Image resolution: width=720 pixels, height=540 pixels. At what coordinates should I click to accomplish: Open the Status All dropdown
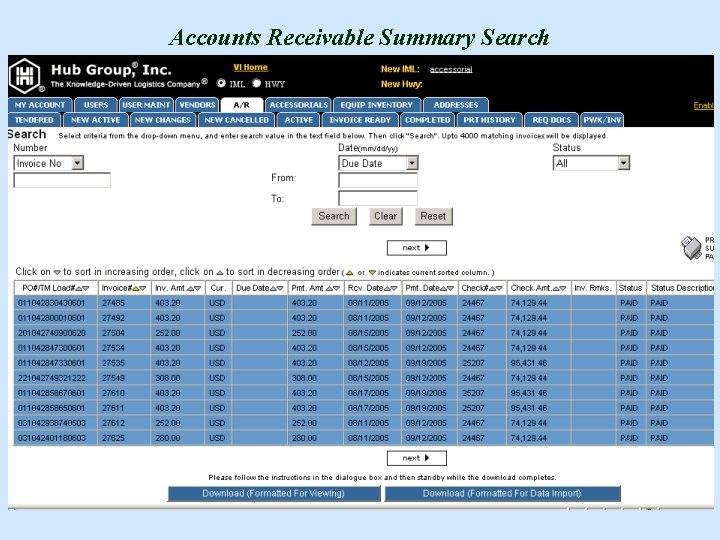tap(591, 163)
